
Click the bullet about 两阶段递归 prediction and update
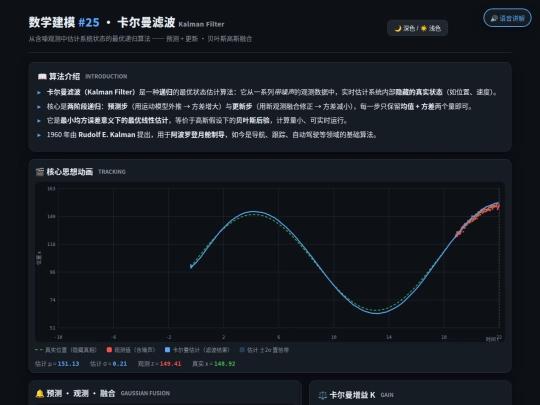pos(255,106)
